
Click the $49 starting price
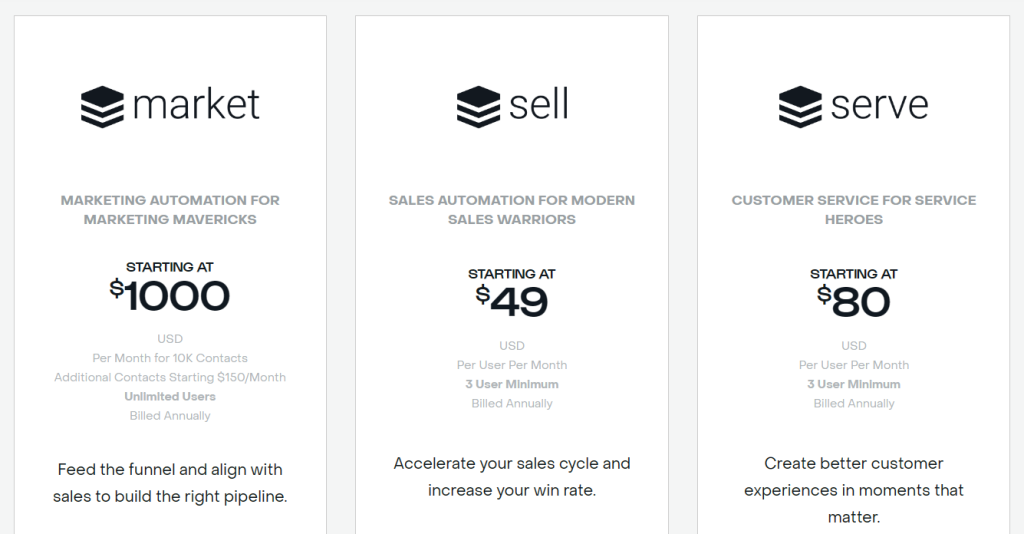pos(512,302)
